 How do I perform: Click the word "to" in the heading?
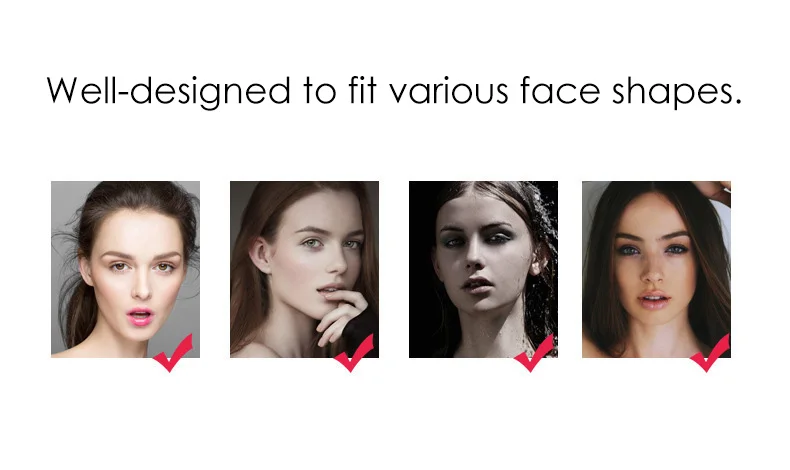[319, 92]
